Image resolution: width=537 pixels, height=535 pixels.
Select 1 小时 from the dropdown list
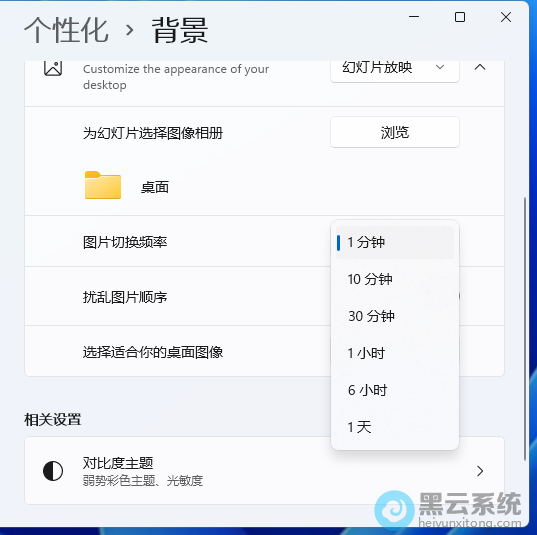395,353
